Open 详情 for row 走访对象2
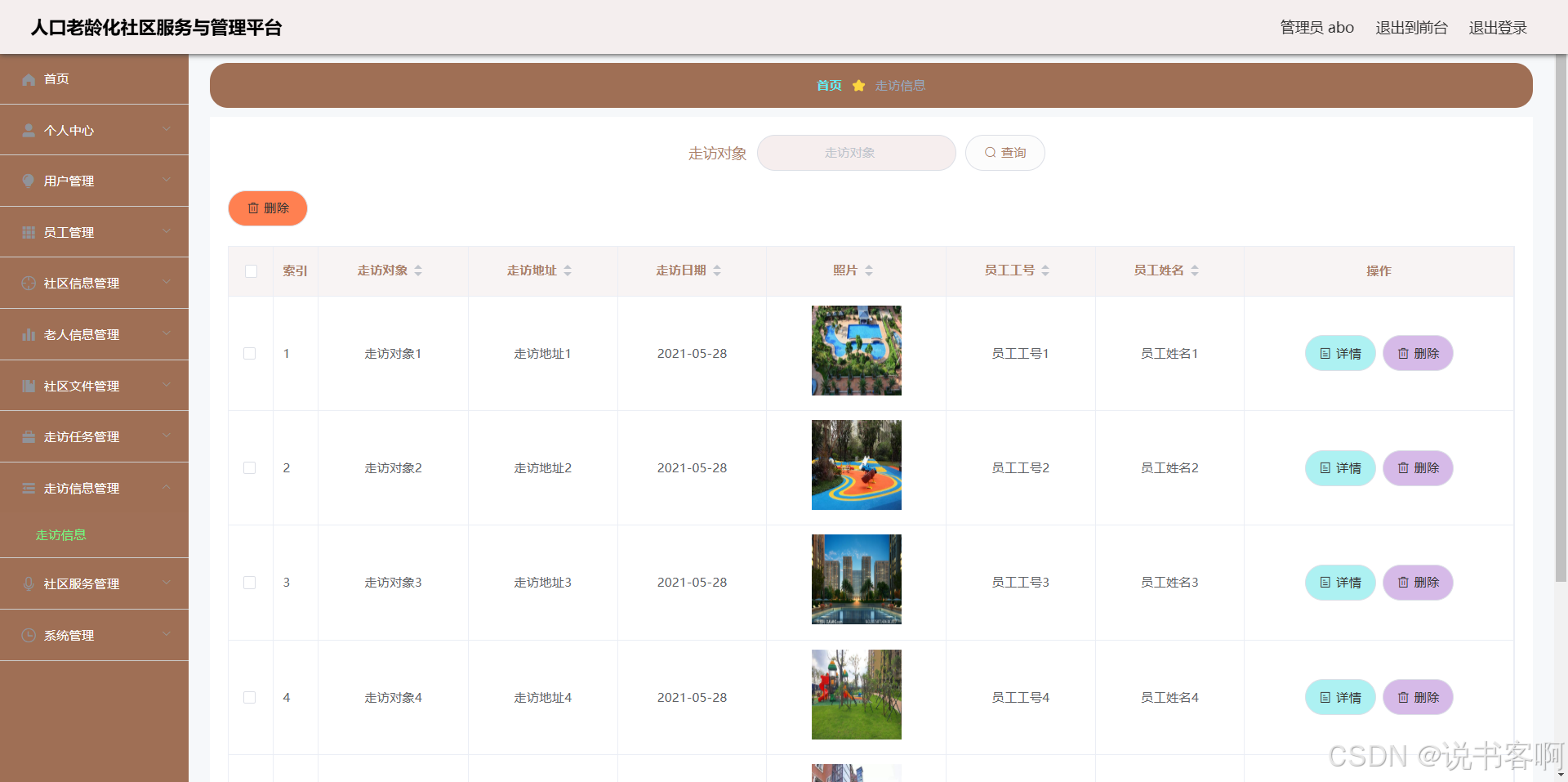The width and height of the screenshot is (1568, 782). tap(1340, 468)
